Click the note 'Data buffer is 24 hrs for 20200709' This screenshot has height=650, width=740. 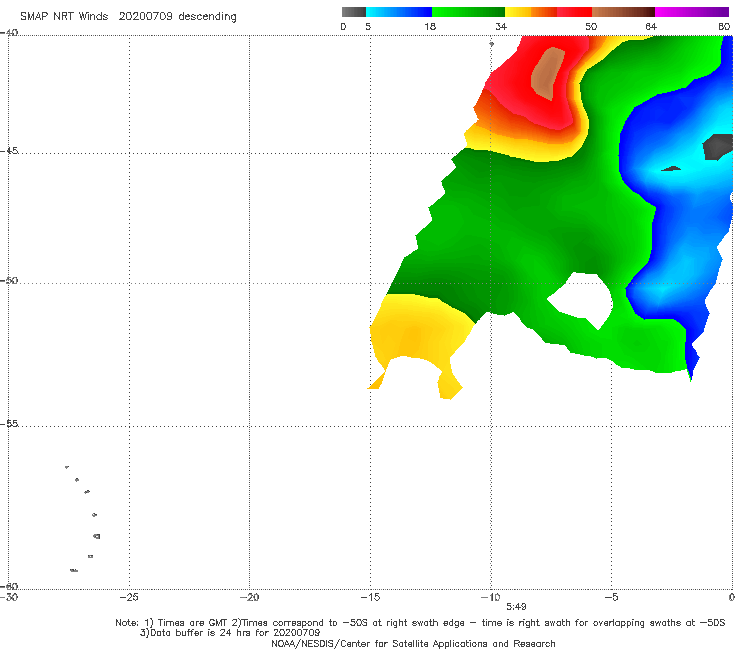click(x=230, y=633)
